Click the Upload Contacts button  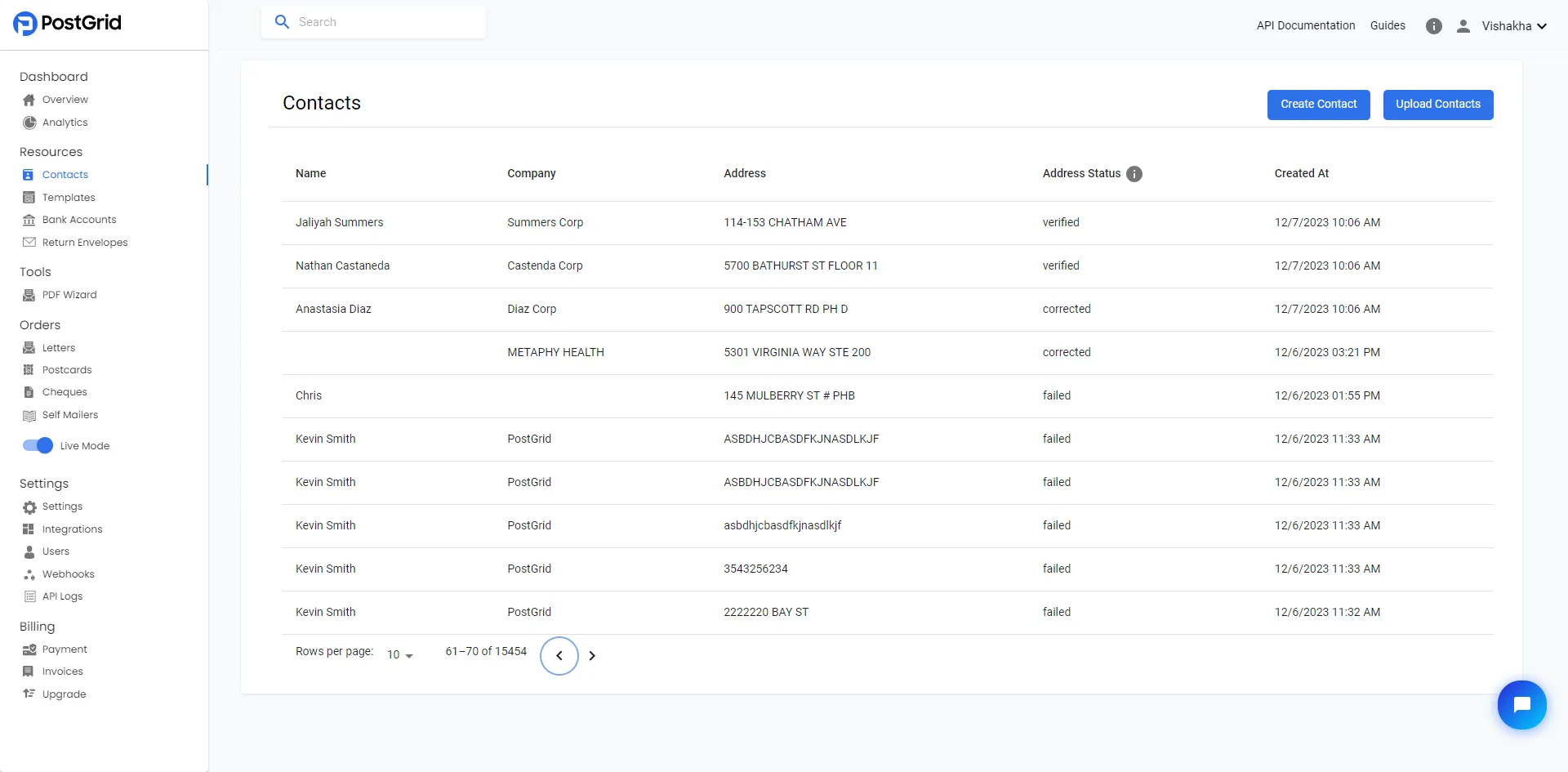pos(1438,105)
